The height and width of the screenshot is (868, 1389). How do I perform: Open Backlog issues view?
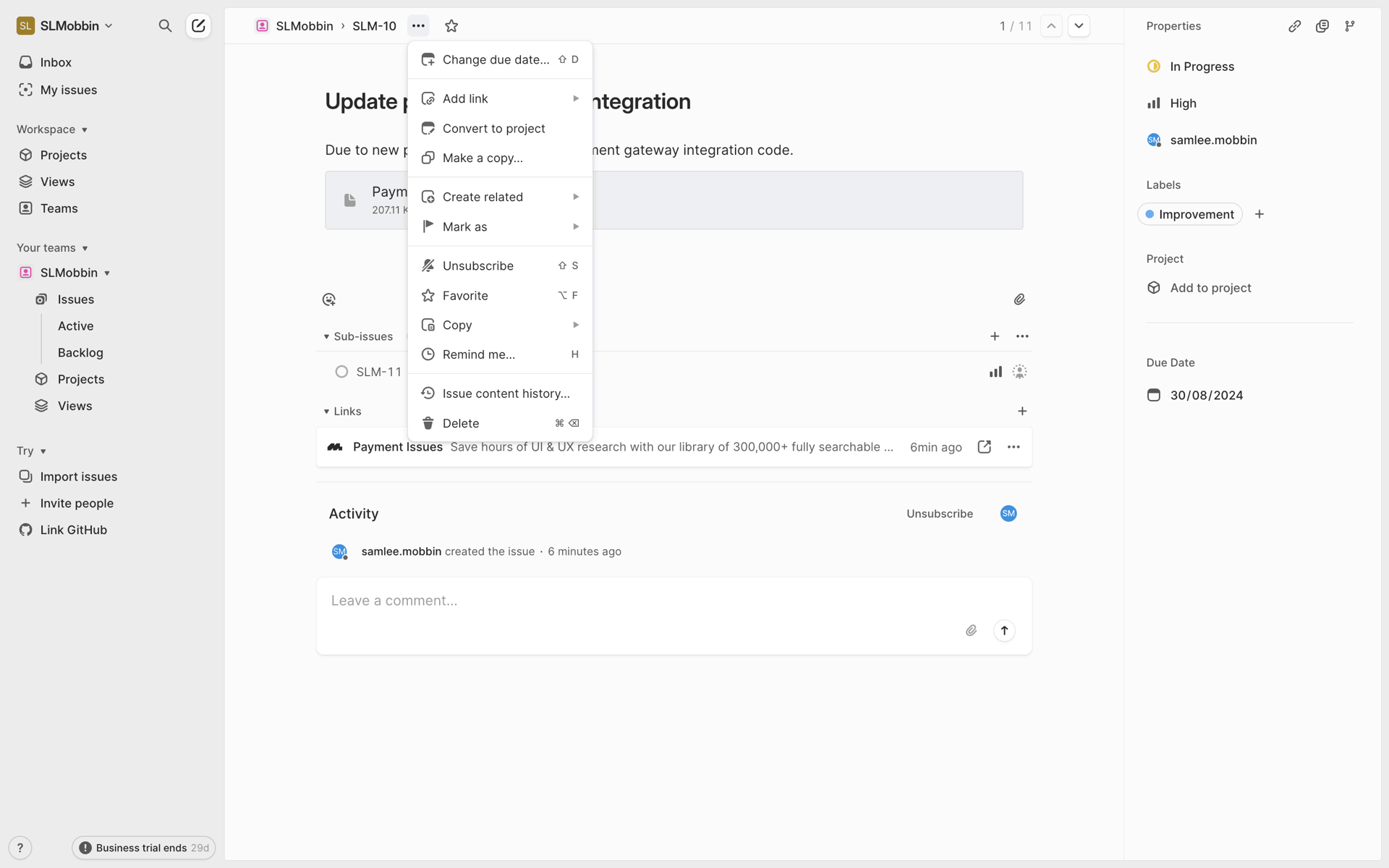click(x=80, y=353)
